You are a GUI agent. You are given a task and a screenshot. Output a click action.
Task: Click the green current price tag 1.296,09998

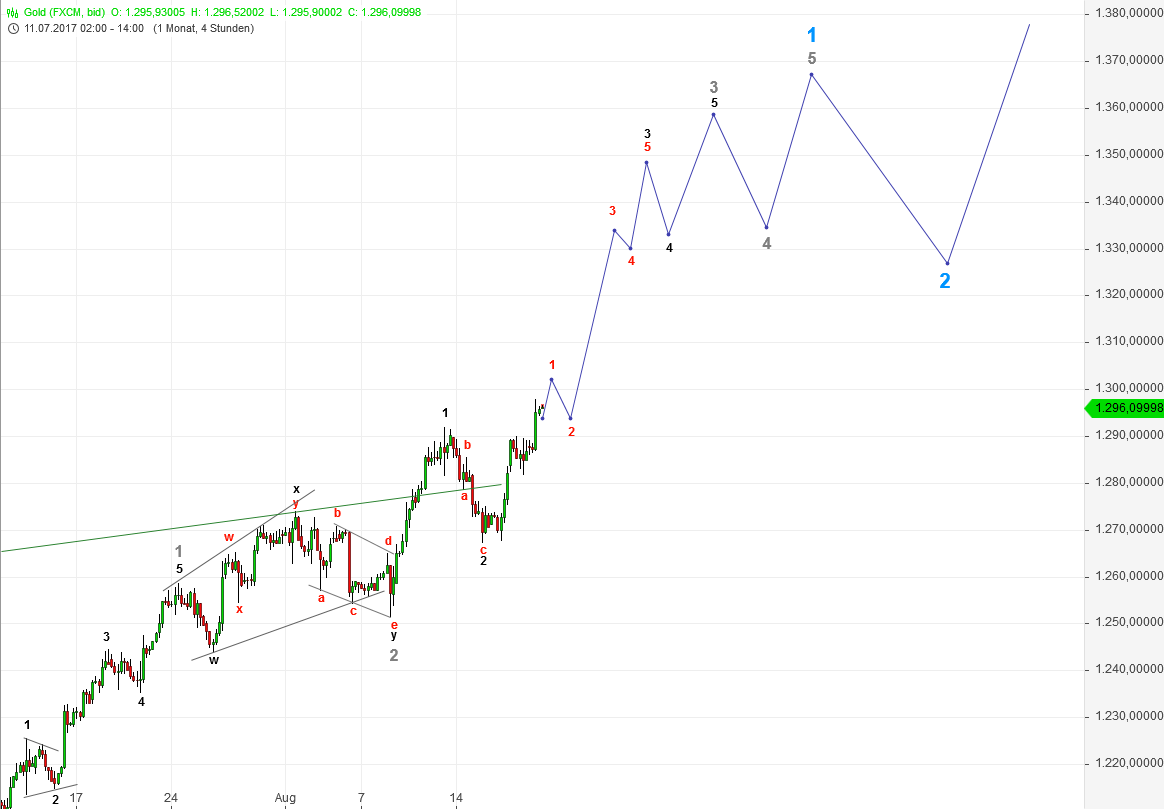pyautogui.click(x=1122, y=408)
